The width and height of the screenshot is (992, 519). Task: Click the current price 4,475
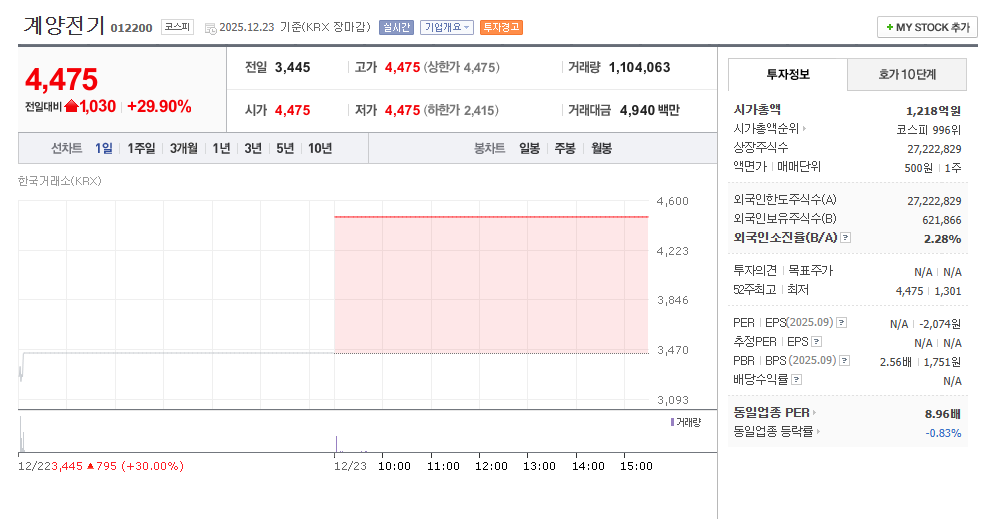61,80
